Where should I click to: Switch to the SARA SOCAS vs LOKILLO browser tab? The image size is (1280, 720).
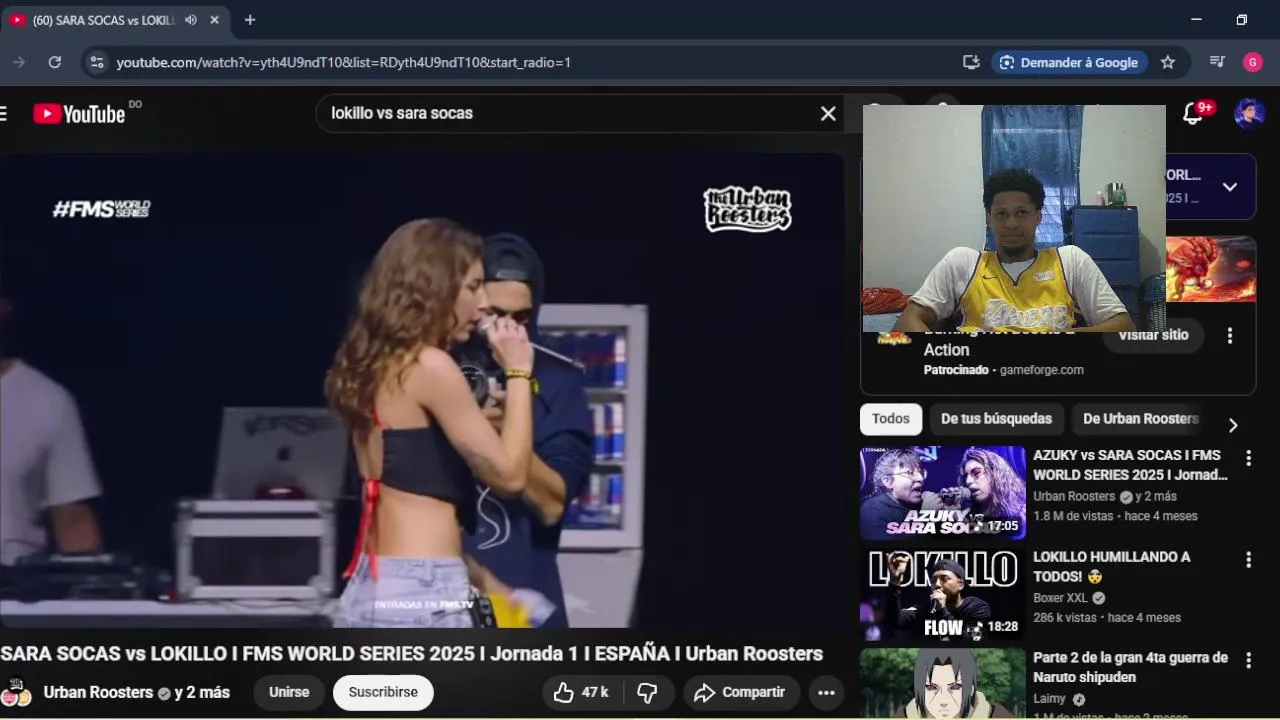coord(104,20)
